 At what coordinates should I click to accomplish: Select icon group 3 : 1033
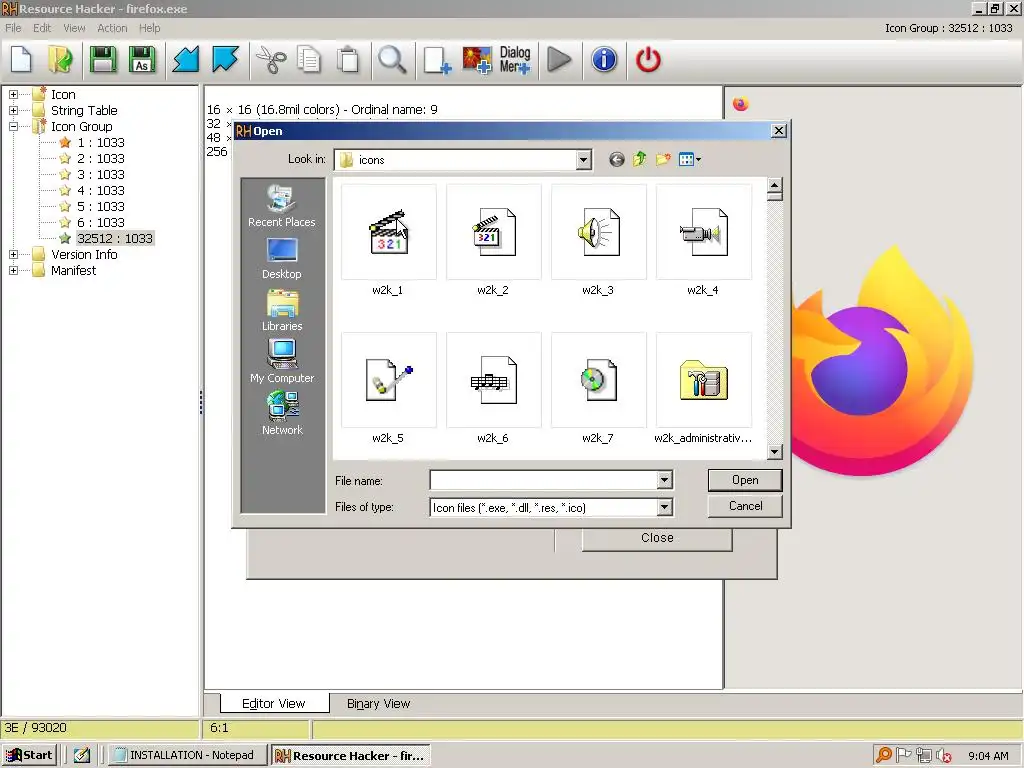(x=101, y=174)
